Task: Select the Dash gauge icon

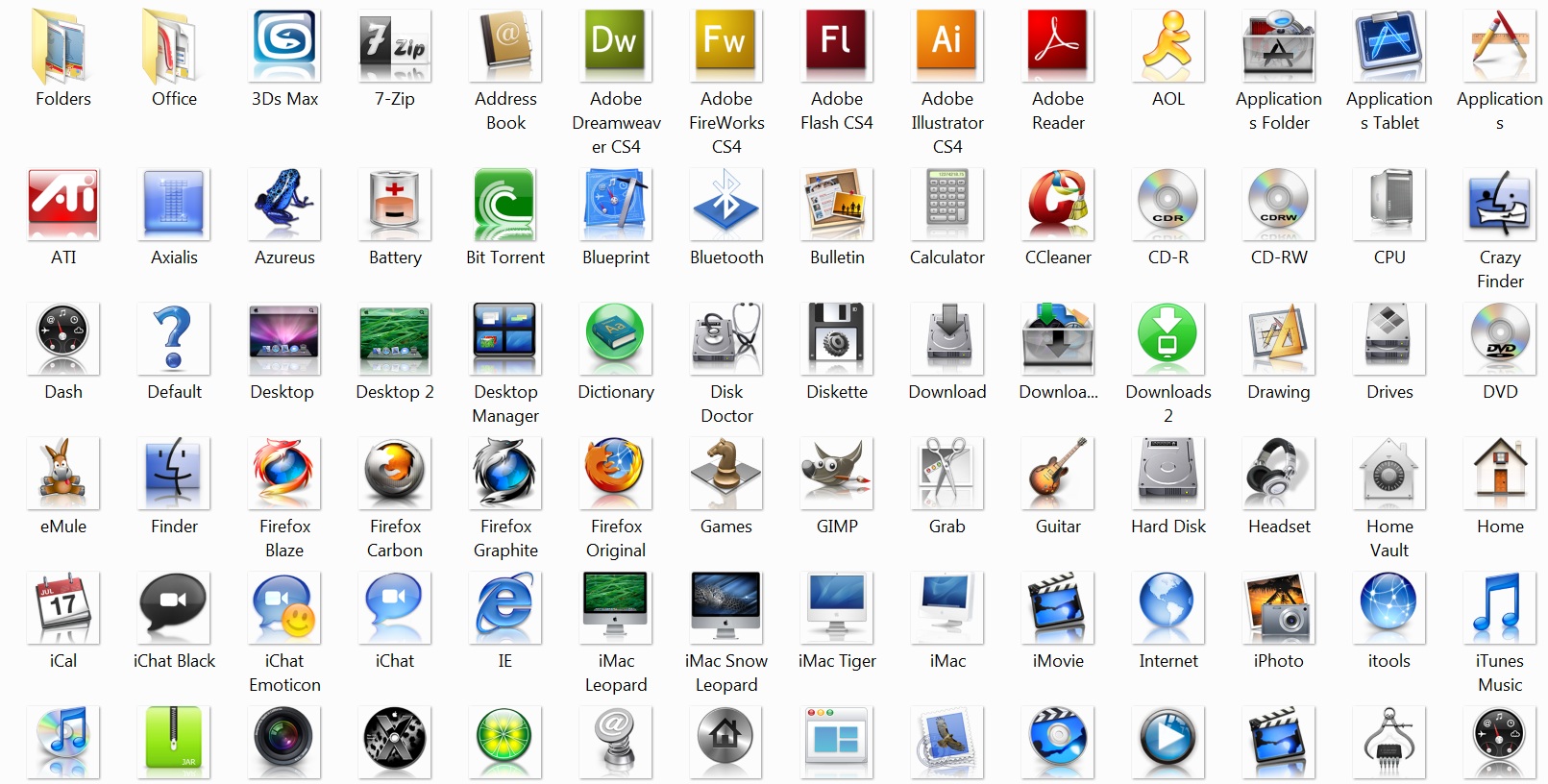Action: click(63, 338)
